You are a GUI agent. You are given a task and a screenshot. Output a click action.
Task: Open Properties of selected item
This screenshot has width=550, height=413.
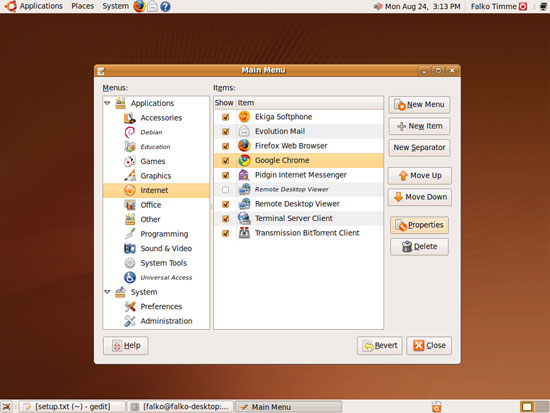419,225
